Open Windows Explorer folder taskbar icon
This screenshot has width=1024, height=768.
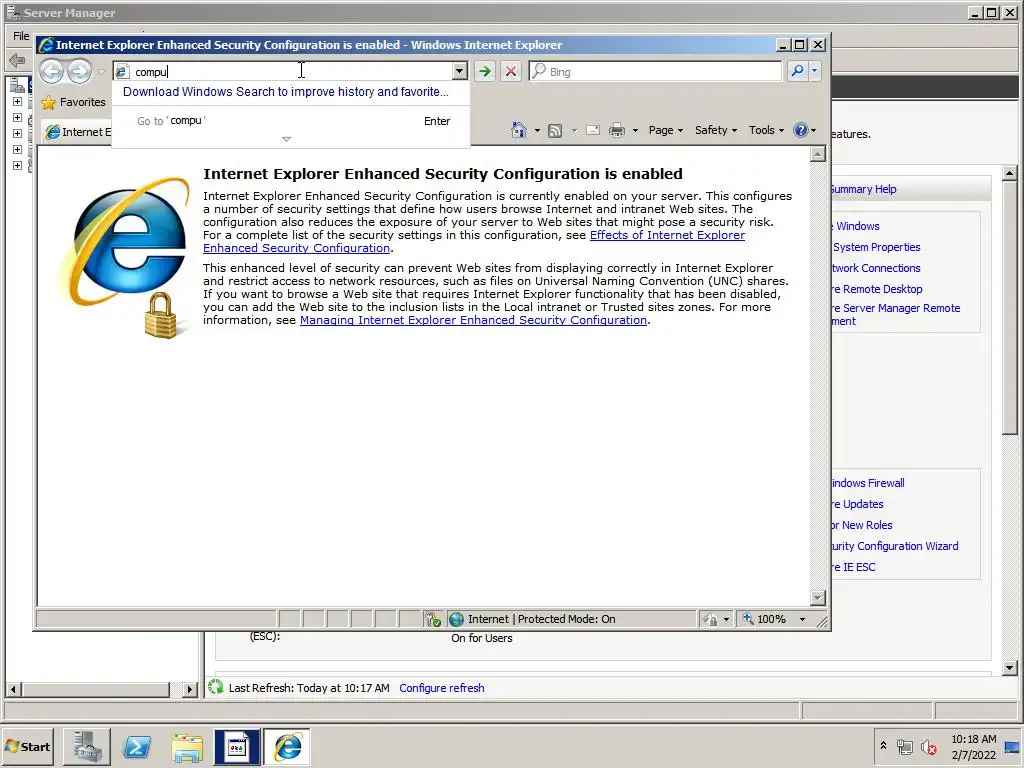click(x=187, y=746)
